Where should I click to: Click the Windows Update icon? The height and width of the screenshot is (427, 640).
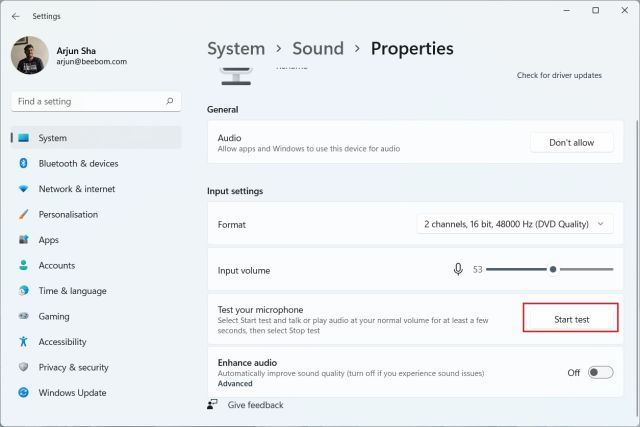(x=23, y=393)
